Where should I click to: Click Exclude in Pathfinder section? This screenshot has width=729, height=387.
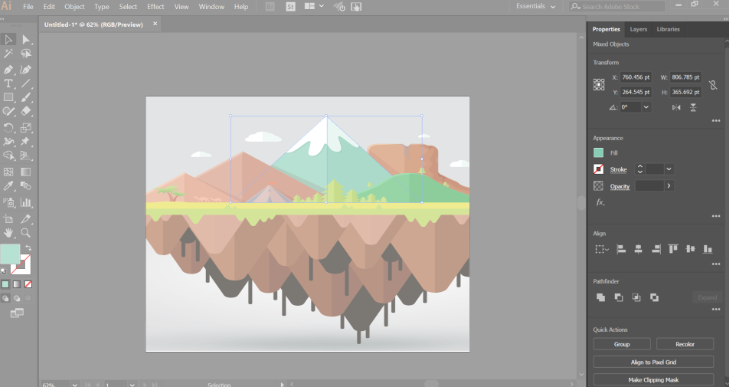(654, 297)
